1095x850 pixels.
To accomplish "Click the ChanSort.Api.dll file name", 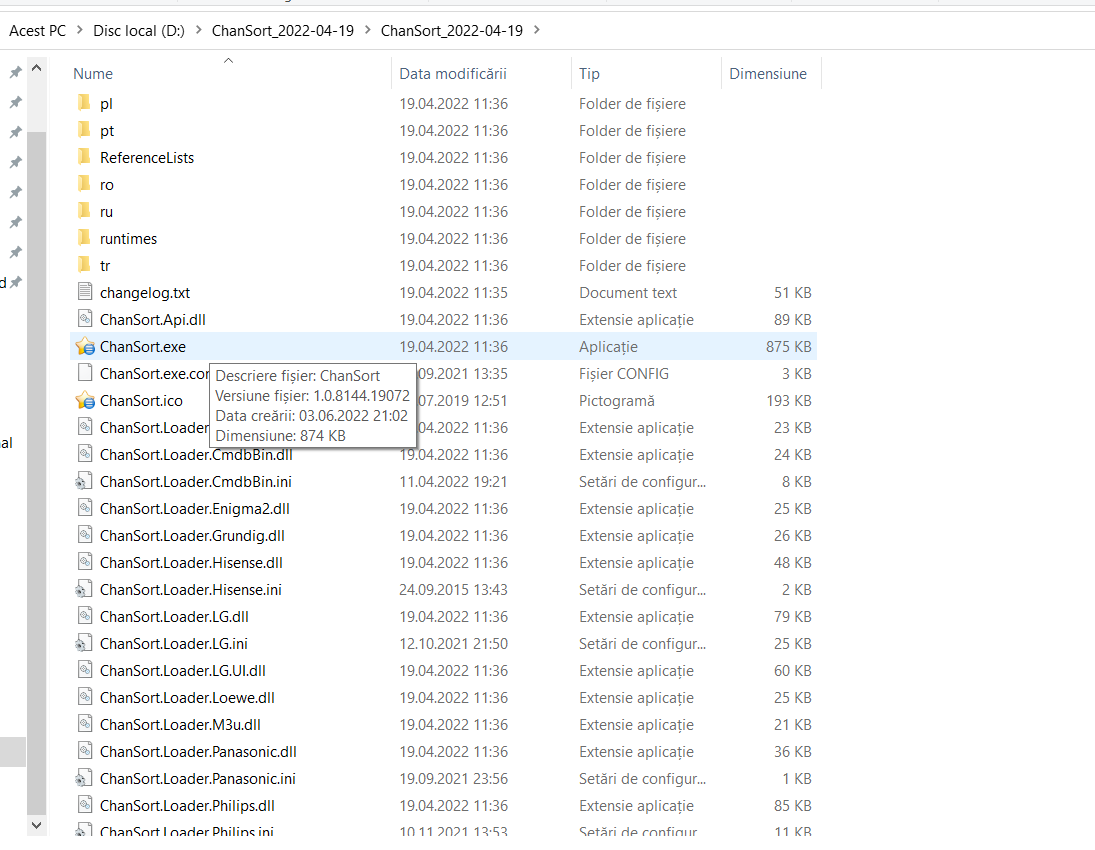I will coord(152,320).
